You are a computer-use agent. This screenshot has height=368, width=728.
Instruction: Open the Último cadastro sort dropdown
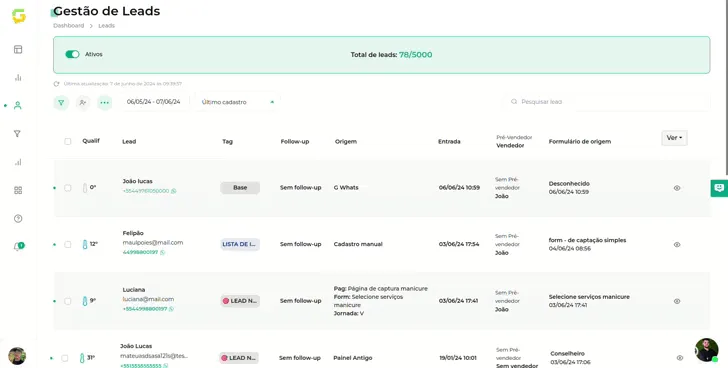[237, 102]
